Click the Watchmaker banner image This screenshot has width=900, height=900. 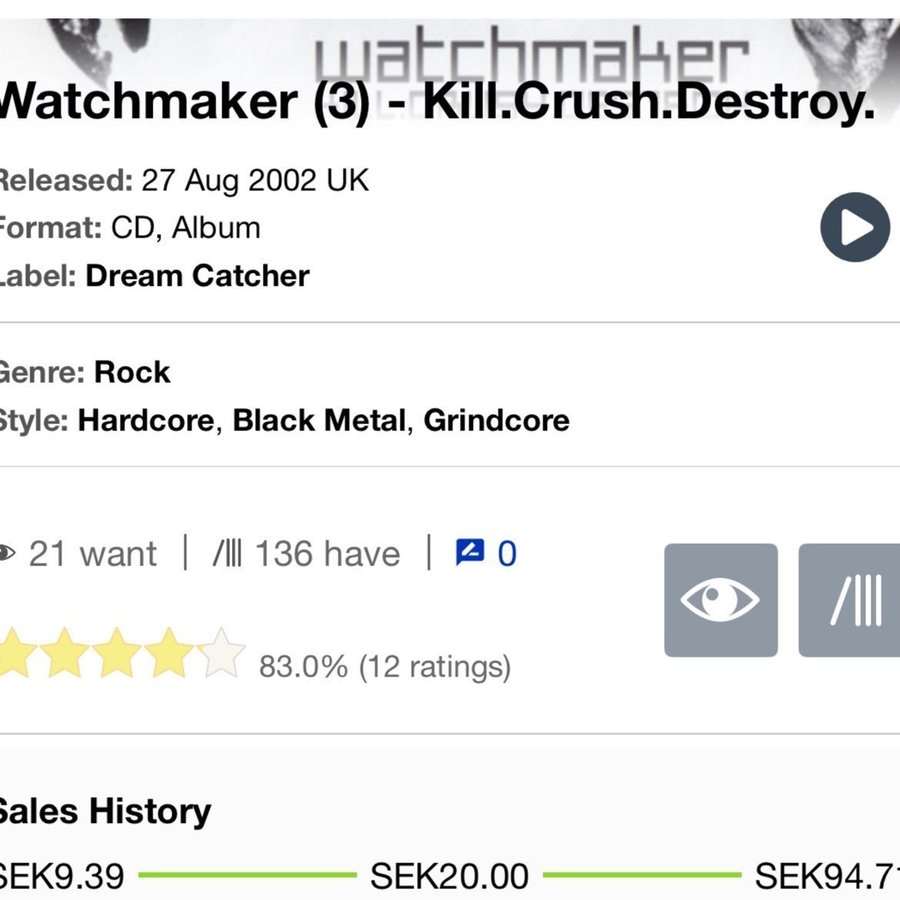pyautogui.click(x=530, y=55)
